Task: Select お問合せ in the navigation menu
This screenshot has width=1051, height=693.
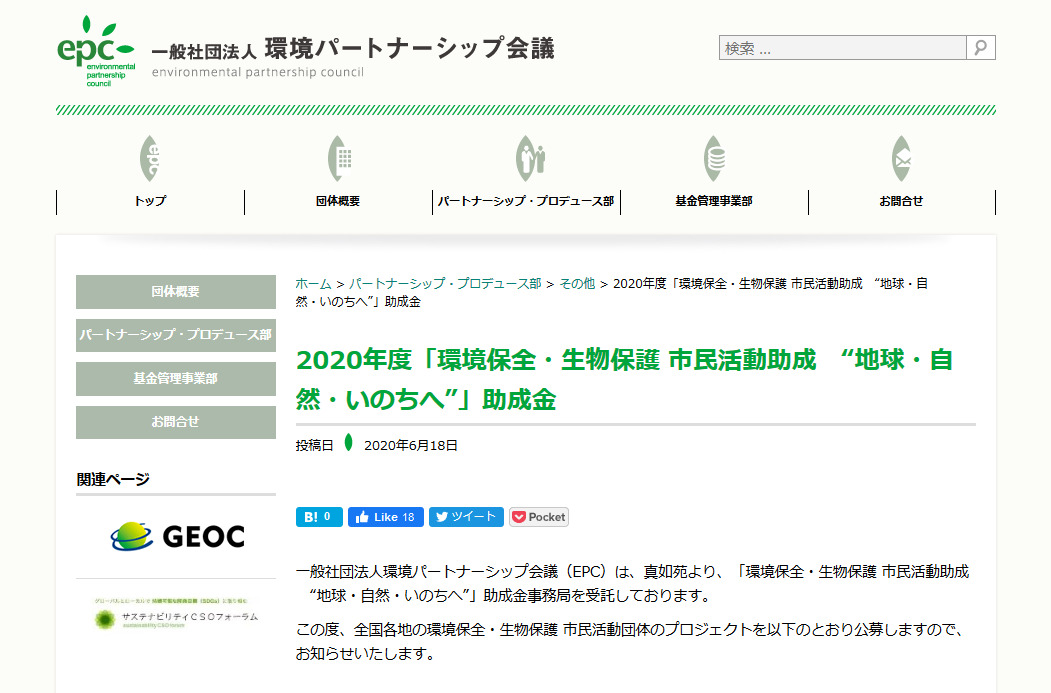Action: click(x=899, y=201)
